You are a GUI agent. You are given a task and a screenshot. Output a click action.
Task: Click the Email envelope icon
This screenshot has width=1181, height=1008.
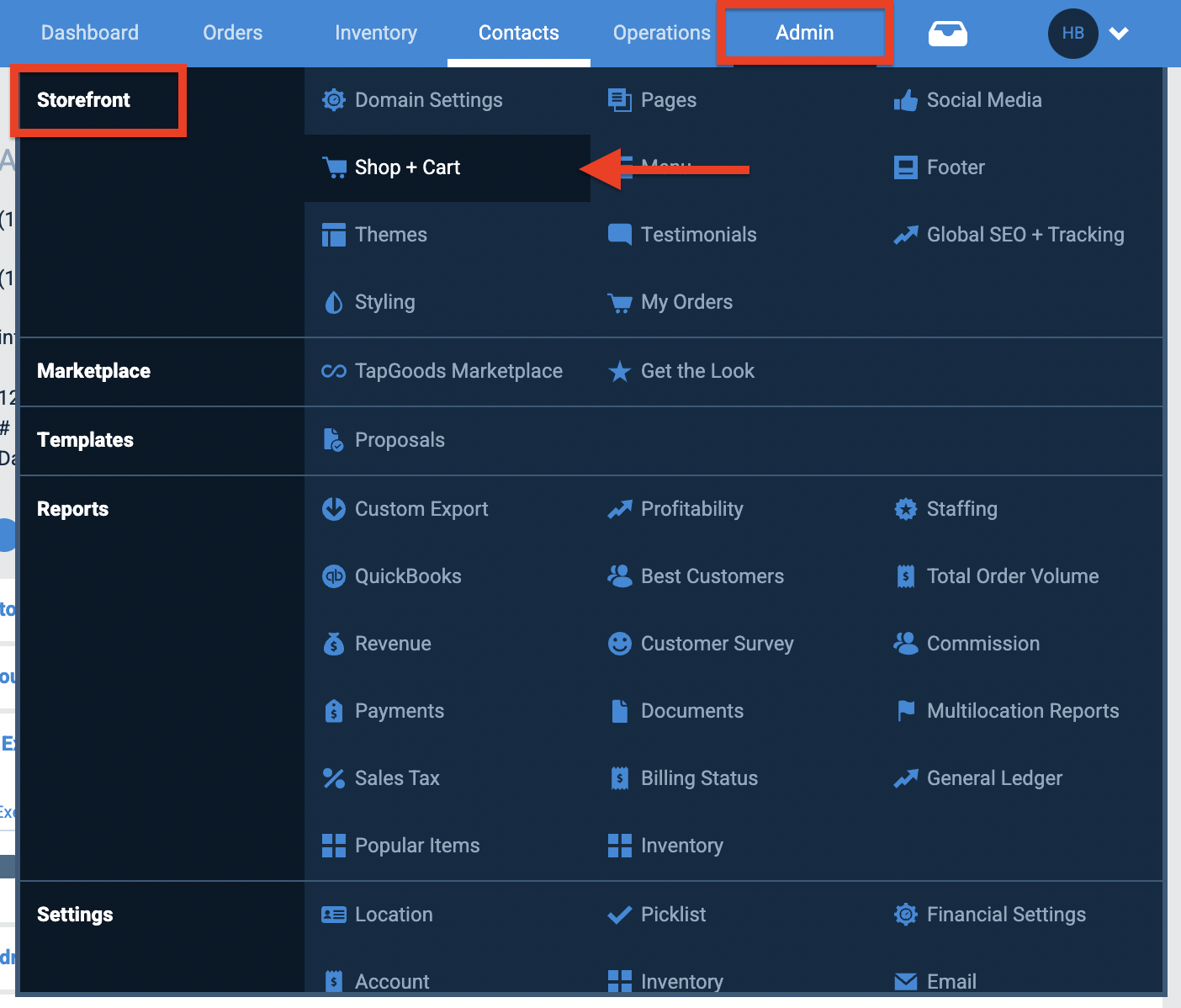(906, 982)
